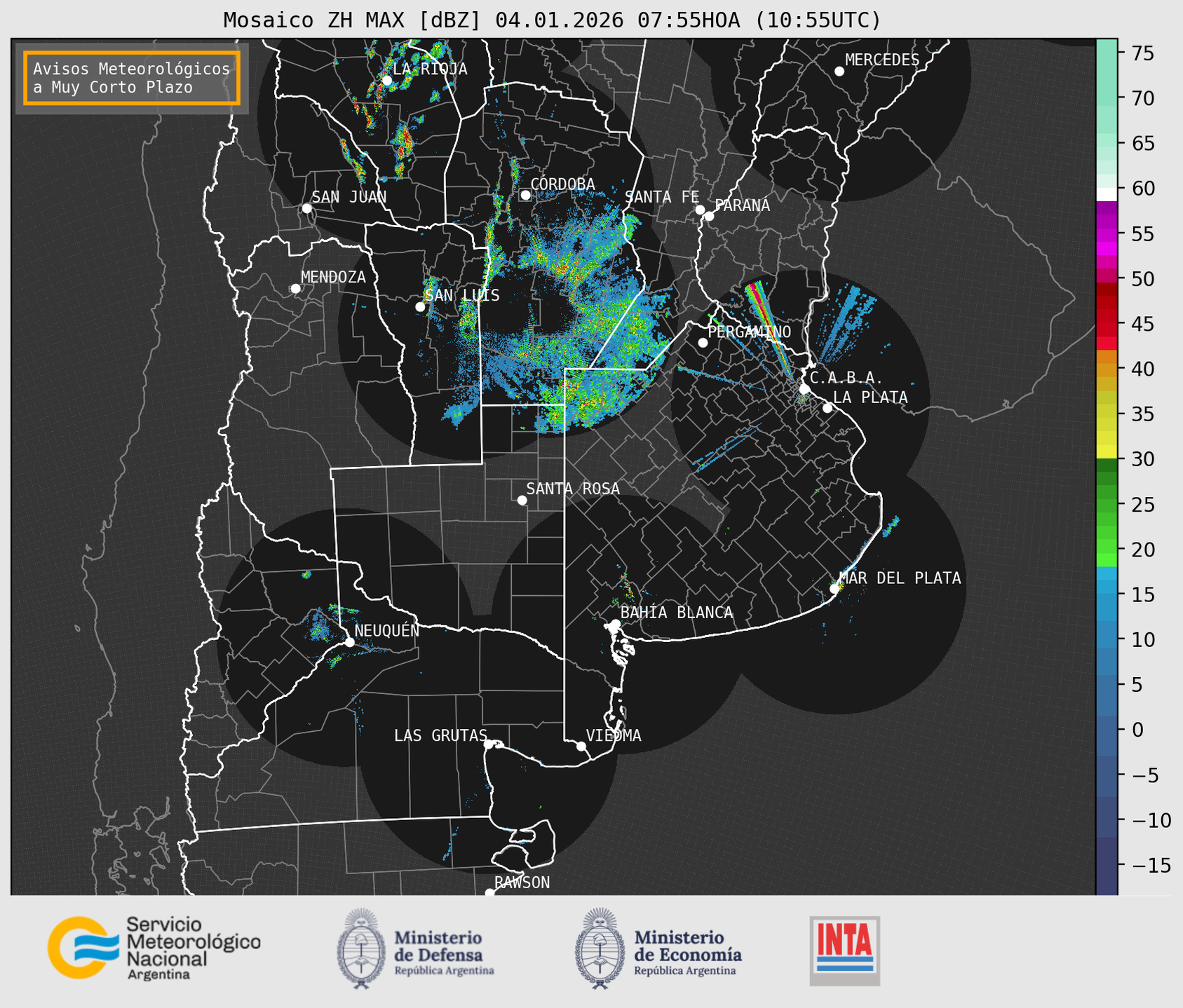Click the Servicio Meteorológico Nacional logo
The image size is (1183, 1008).
(154, 948)
